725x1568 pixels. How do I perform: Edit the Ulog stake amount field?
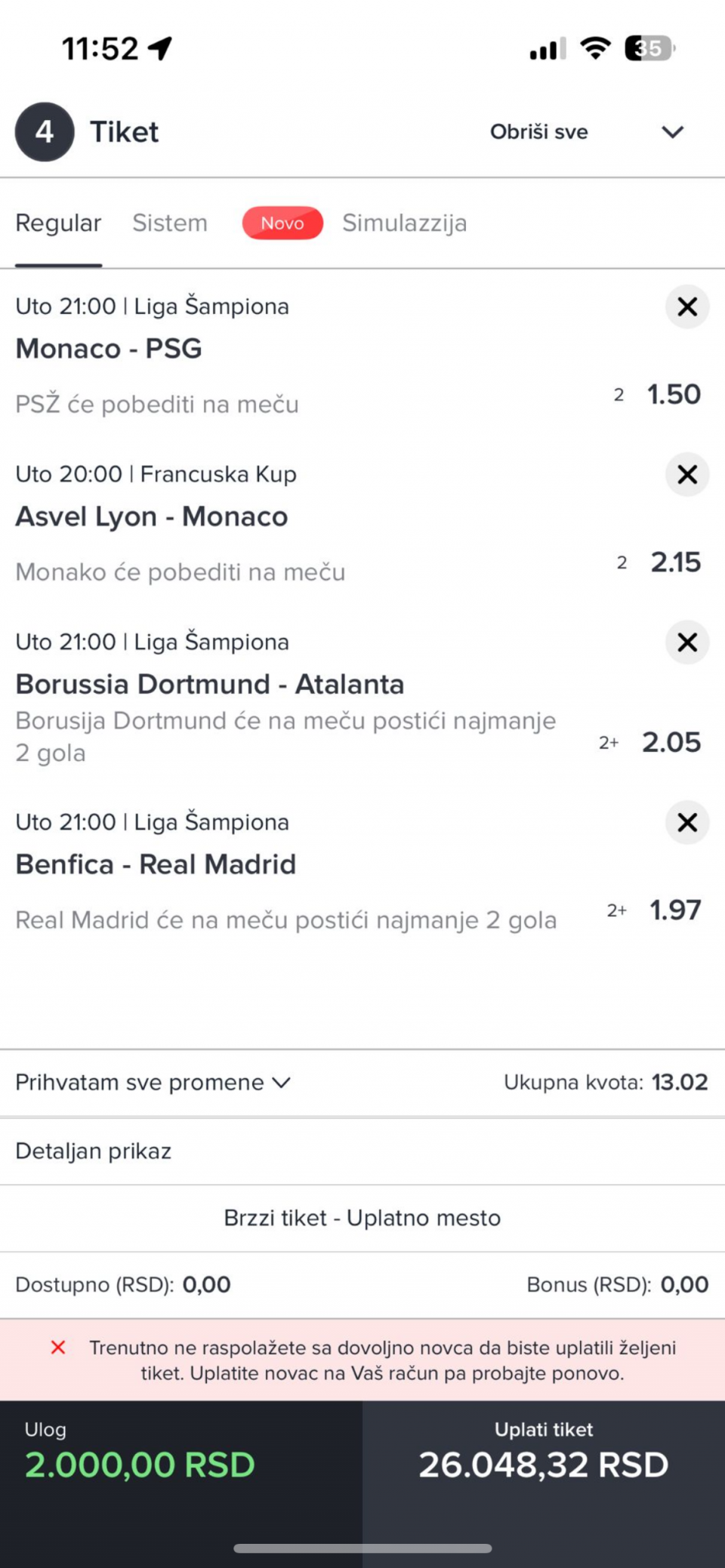point(140,1465)
